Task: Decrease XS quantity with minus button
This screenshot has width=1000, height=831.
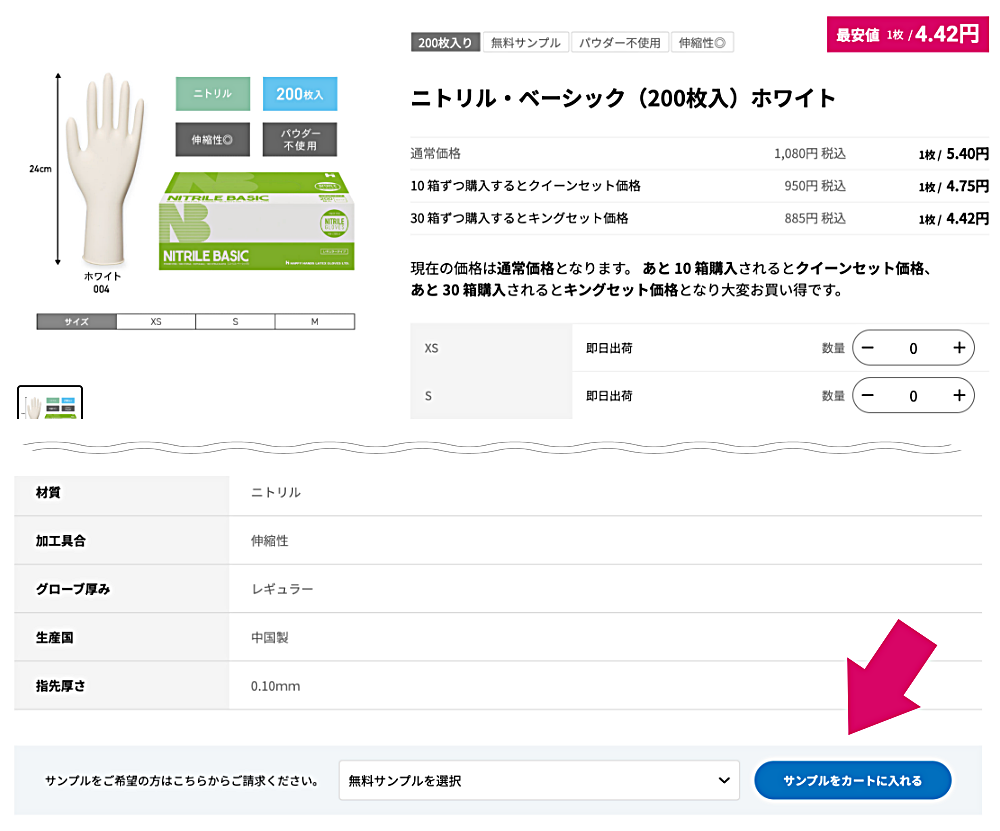Action: click(x=868, y=348)
